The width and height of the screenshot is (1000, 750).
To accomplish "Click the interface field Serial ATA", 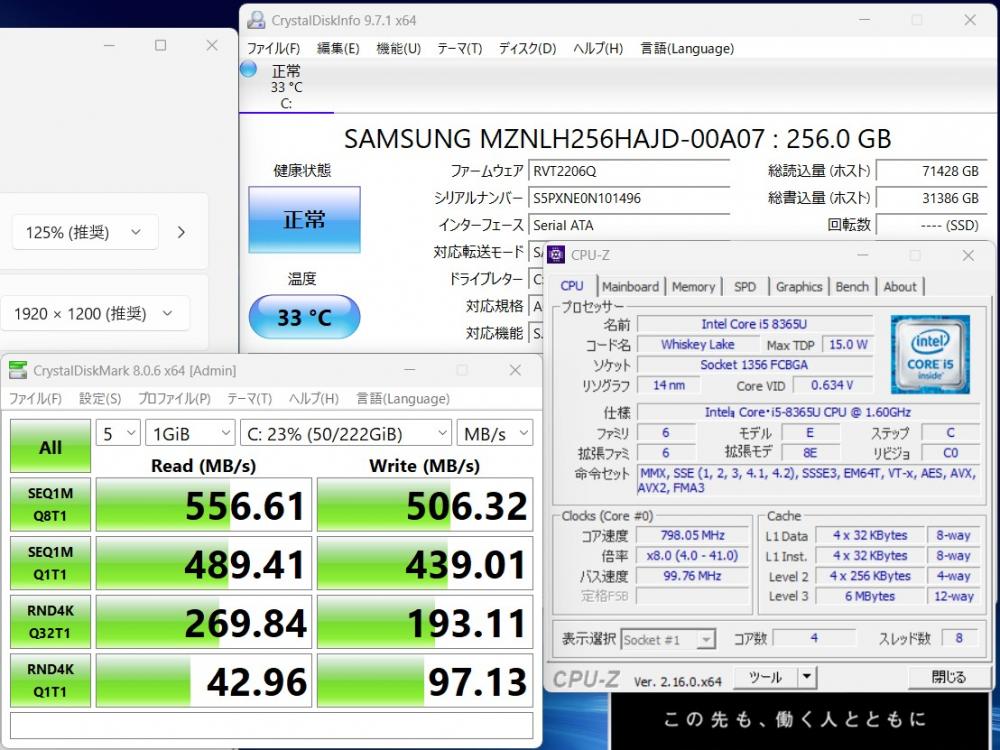I will [x=628, y=224].
